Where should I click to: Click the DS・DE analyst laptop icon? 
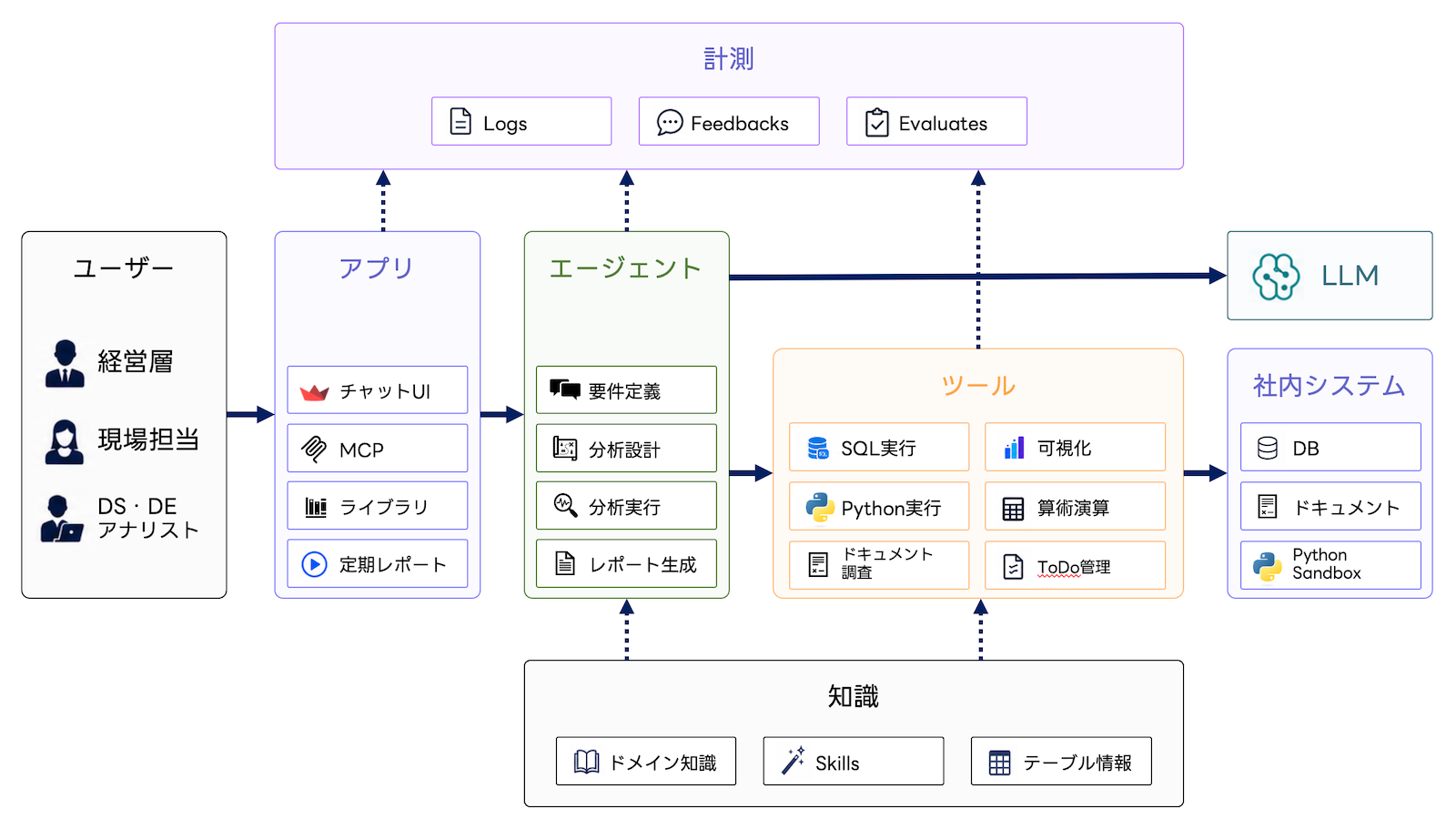tap(62, 519)
